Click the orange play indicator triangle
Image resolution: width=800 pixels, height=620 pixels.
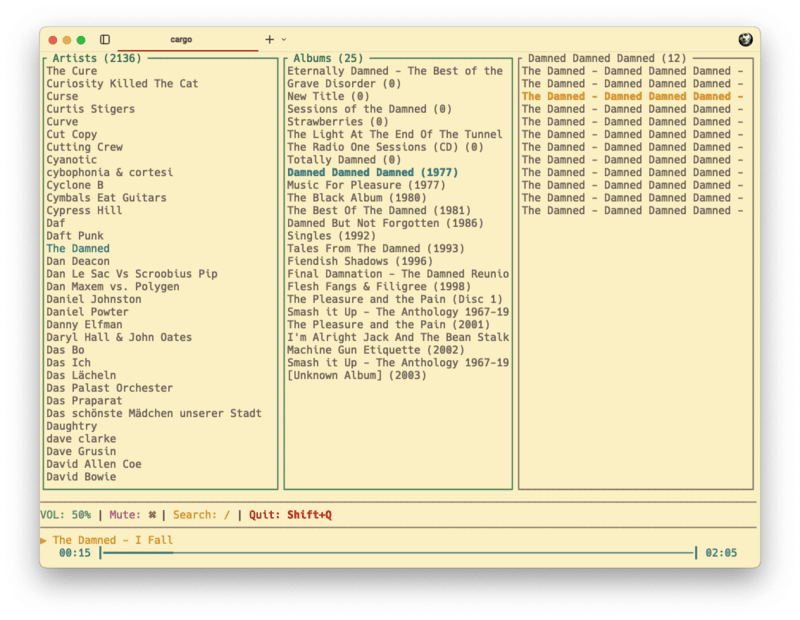43,540
